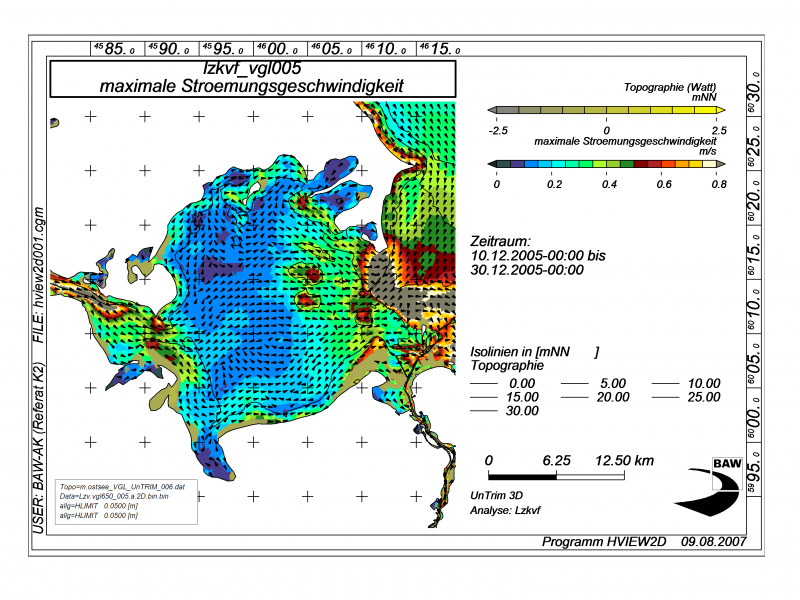Image resolution: width=800 pixels, height=600 pixels.
Task: Click 'maximale Stroemungsgeschwindigkeit' inside the title box
Action: click(x=252, y=86)
